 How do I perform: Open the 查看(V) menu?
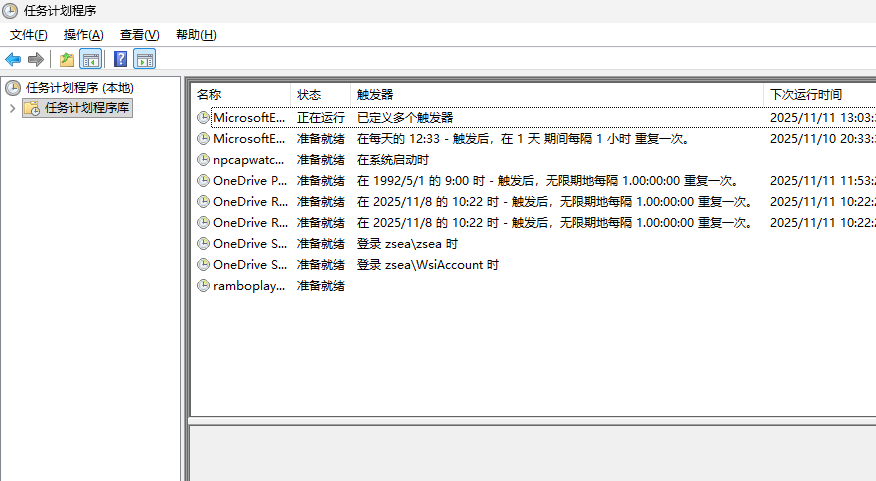coord(139,35)
